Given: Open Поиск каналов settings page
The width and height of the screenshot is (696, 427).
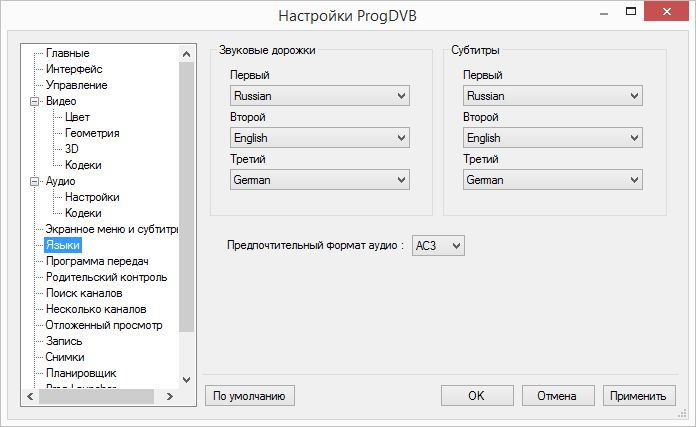Looking at the screenshot, I should point(84,293).
